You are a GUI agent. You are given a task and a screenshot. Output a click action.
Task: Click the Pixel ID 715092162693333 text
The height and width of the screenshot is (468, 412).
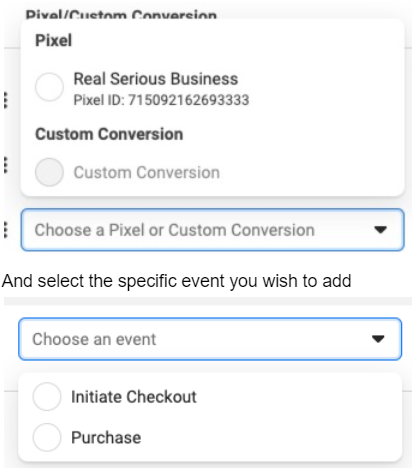(x=161, y=100)
